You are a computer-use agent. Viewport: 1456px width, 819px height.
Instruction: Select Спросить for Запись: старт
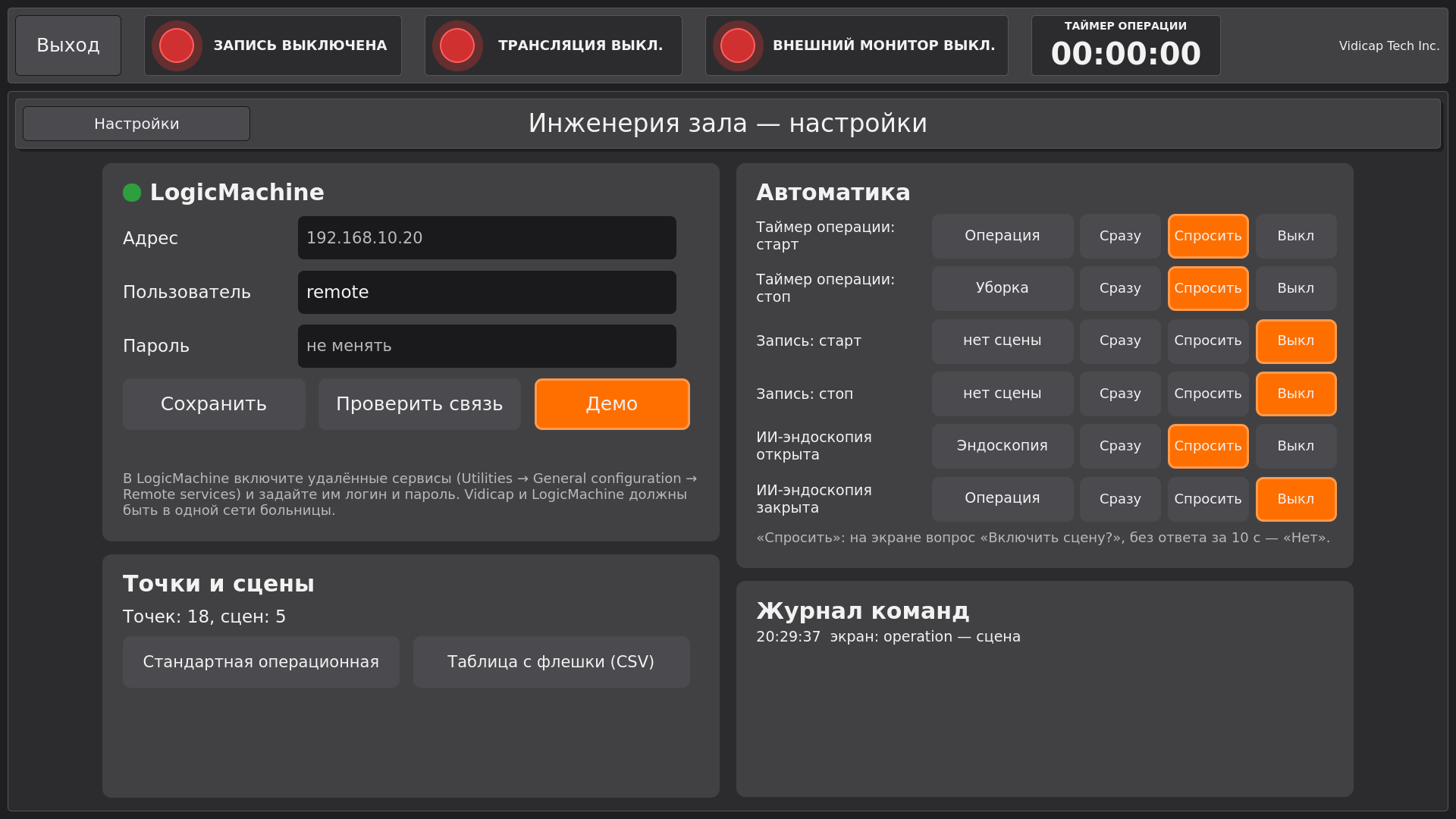[1208, 341]
